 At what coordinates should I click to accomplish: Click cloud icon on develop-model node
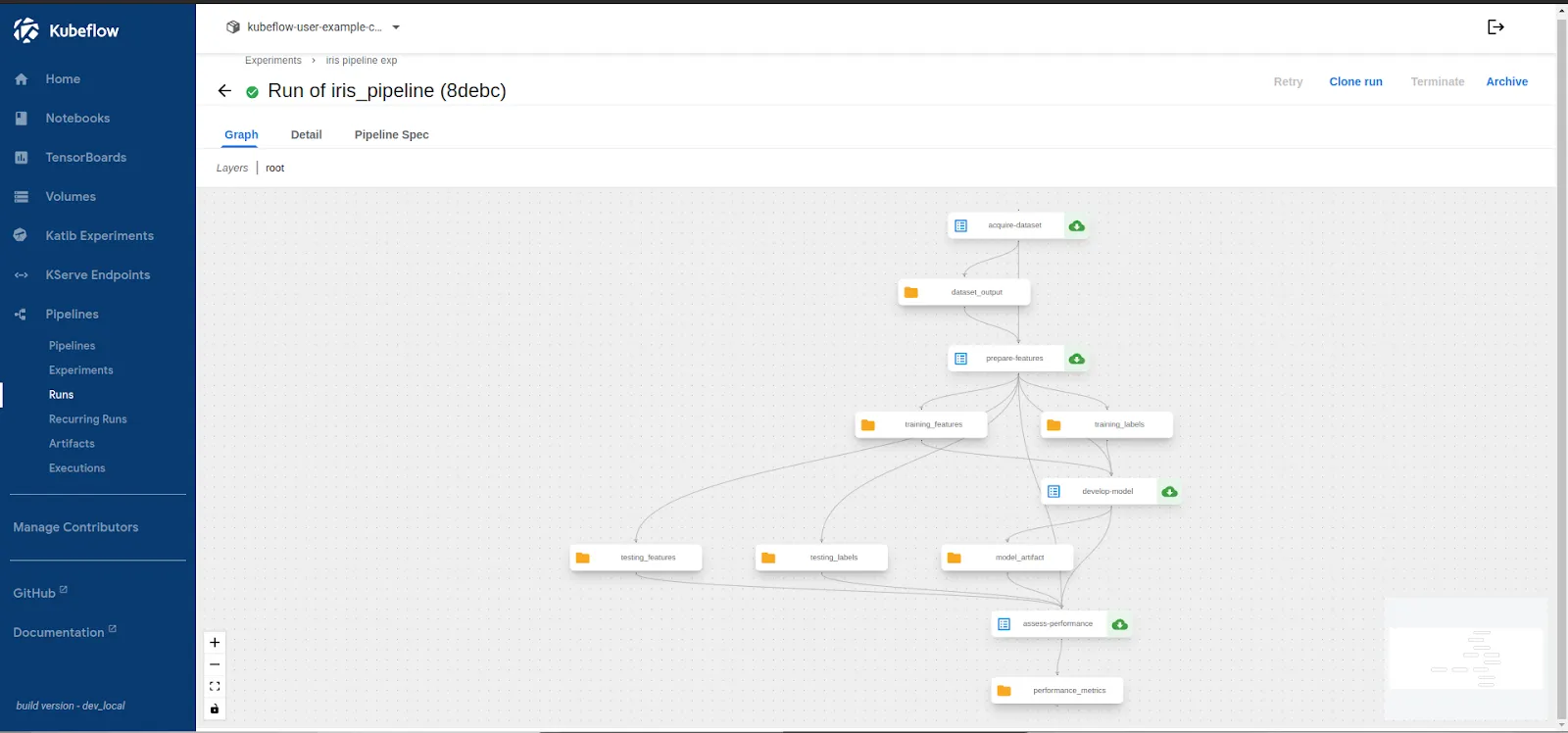[1169, 492]
